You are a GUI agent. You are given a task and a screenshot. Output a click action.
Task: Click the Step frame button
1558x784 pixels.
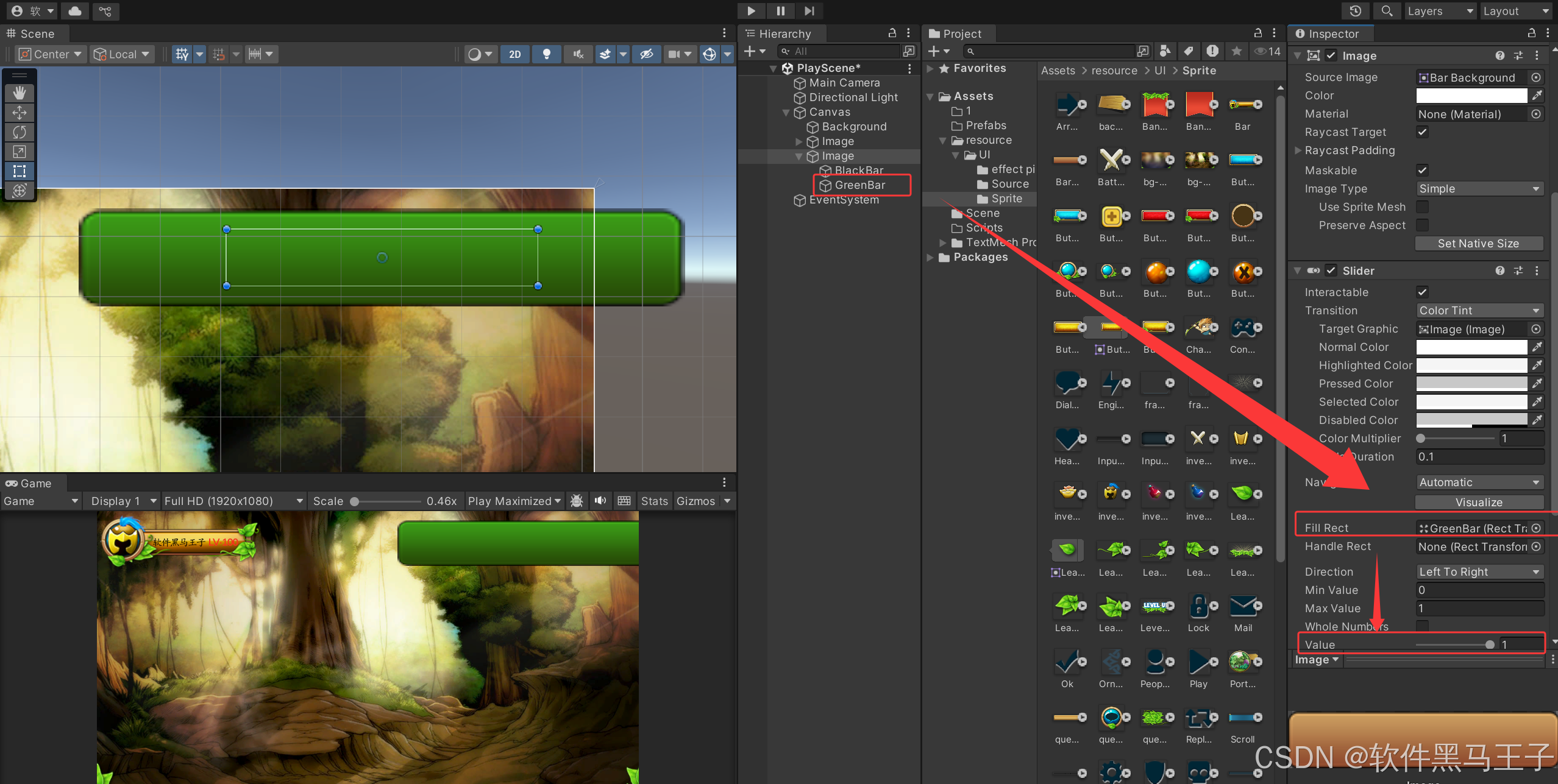809,11
